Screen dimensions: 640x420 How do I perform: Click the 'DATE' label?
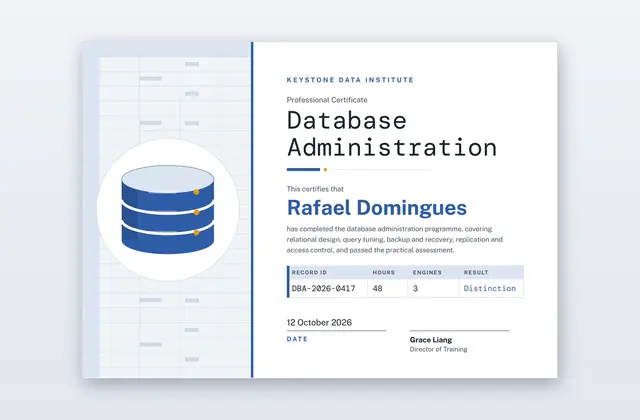pos(297,339)
